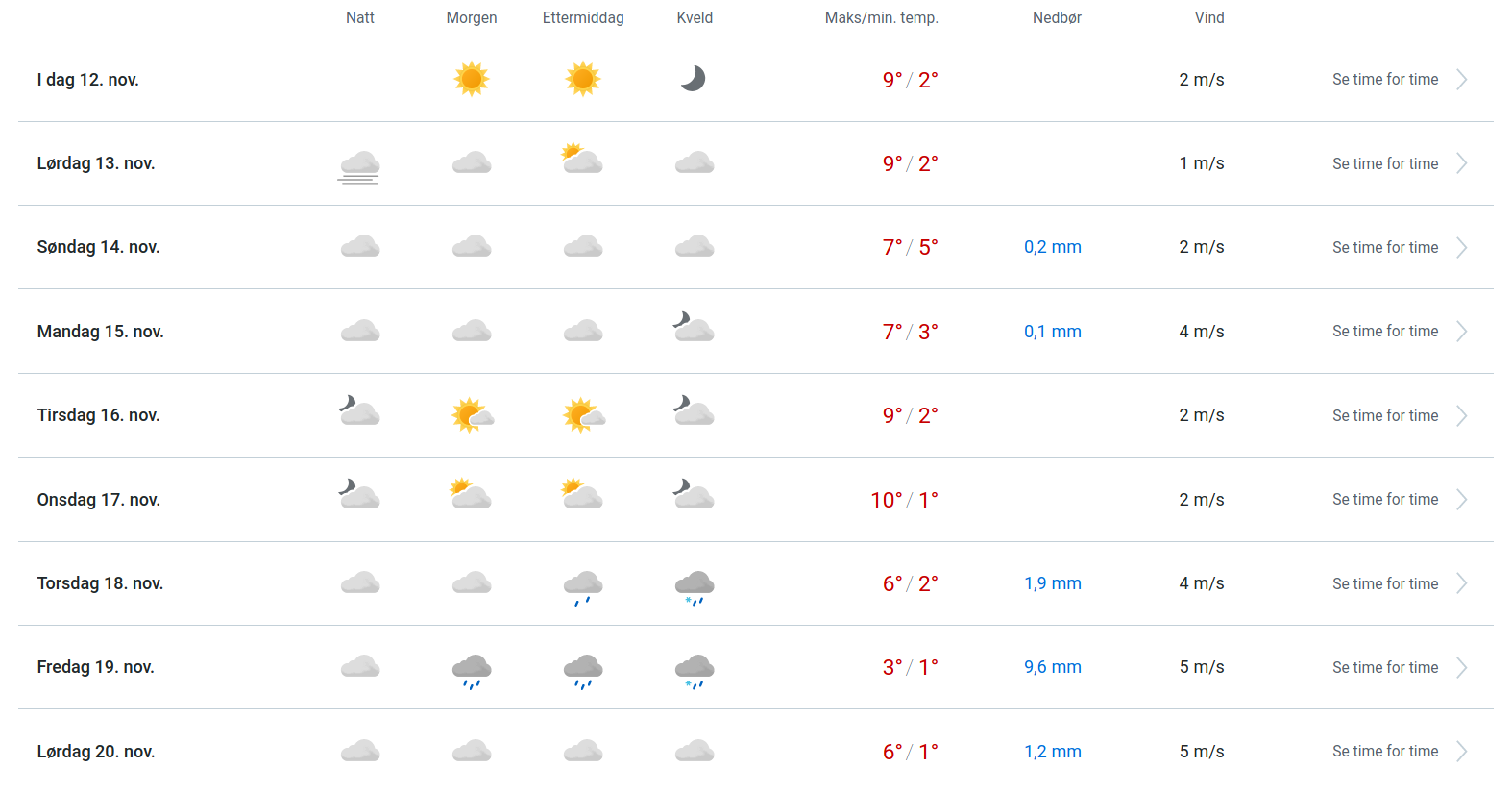The width and height of the screenshot is (1512, 793).
Task: Click the Nedbør column header
Action: [x=1057, y=18]
